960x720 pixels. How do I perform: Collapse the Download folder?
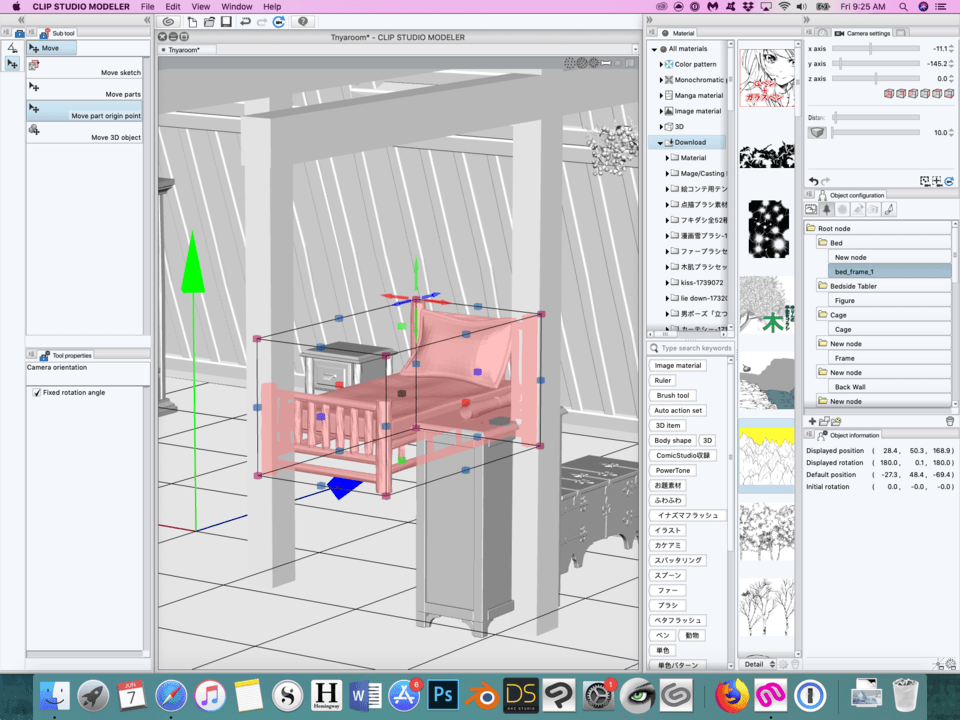[x=660, y=143]
